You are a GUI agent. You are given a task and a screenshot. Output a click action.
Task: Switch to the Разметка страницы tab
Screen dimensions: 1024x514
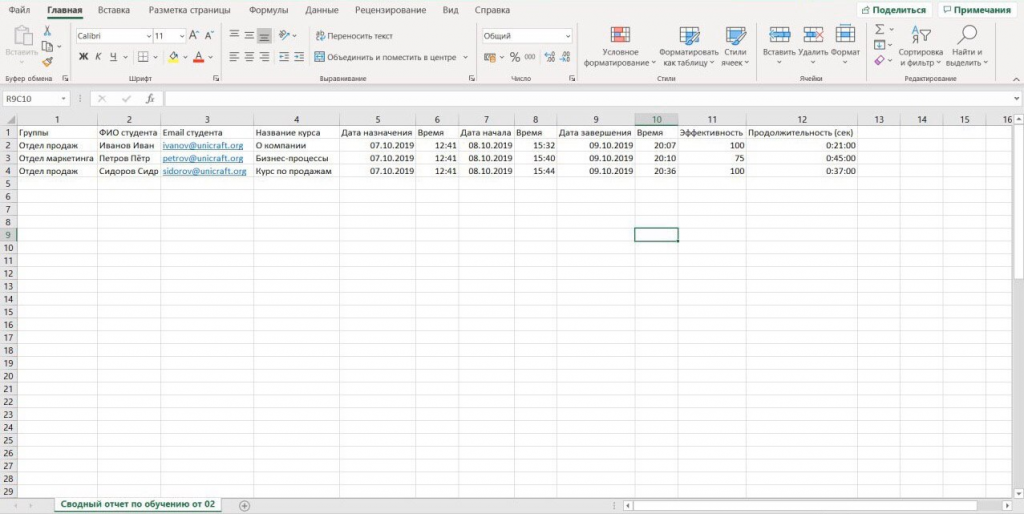(x=189, y=10)
